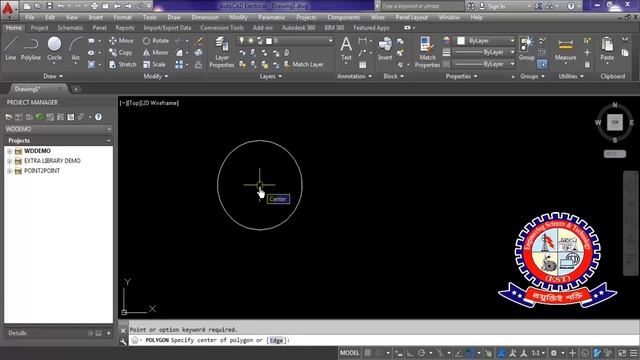Open the Featured Apps ribbon tab
This screenshot has width=640, height=360.
coord(371,28)
